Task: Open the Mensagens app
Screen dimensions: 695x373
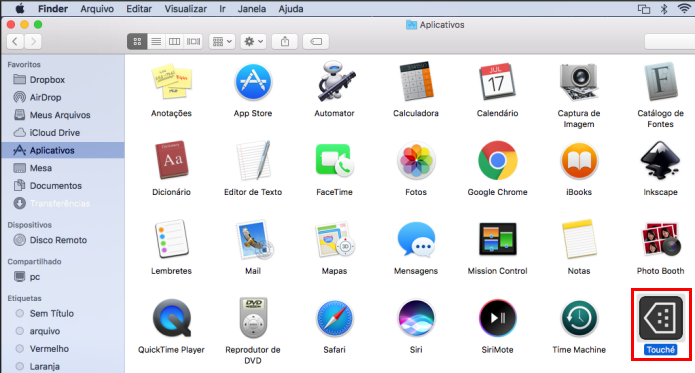Action: point(416,239)
